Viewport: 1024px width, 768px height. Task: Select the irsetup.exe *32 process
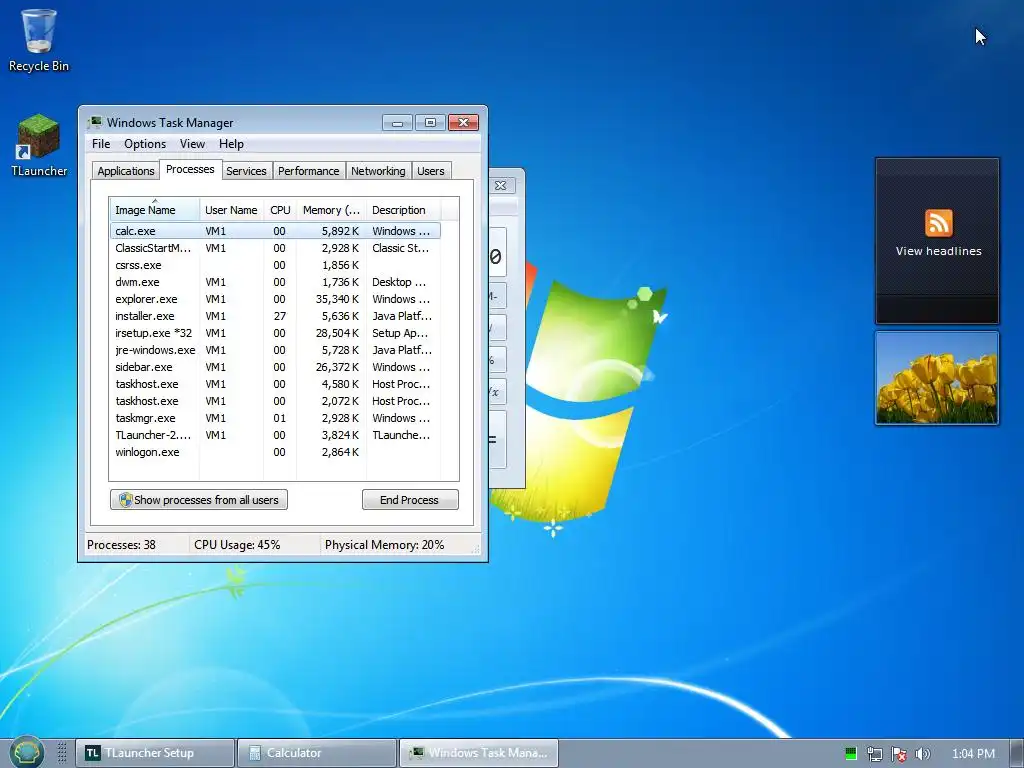[x=275, y=332]
